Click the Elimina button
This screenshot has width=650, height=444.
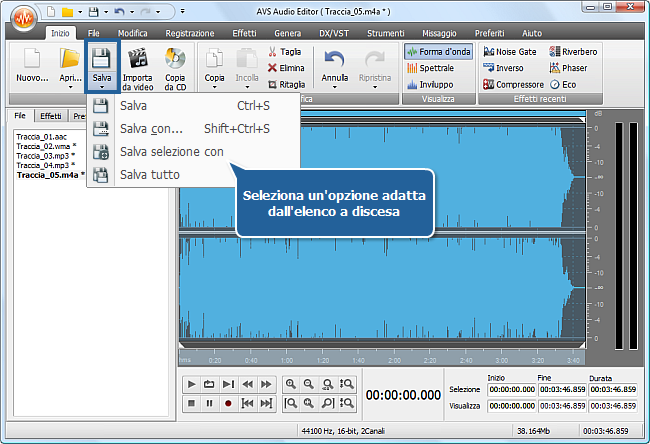tap(286, 68)
